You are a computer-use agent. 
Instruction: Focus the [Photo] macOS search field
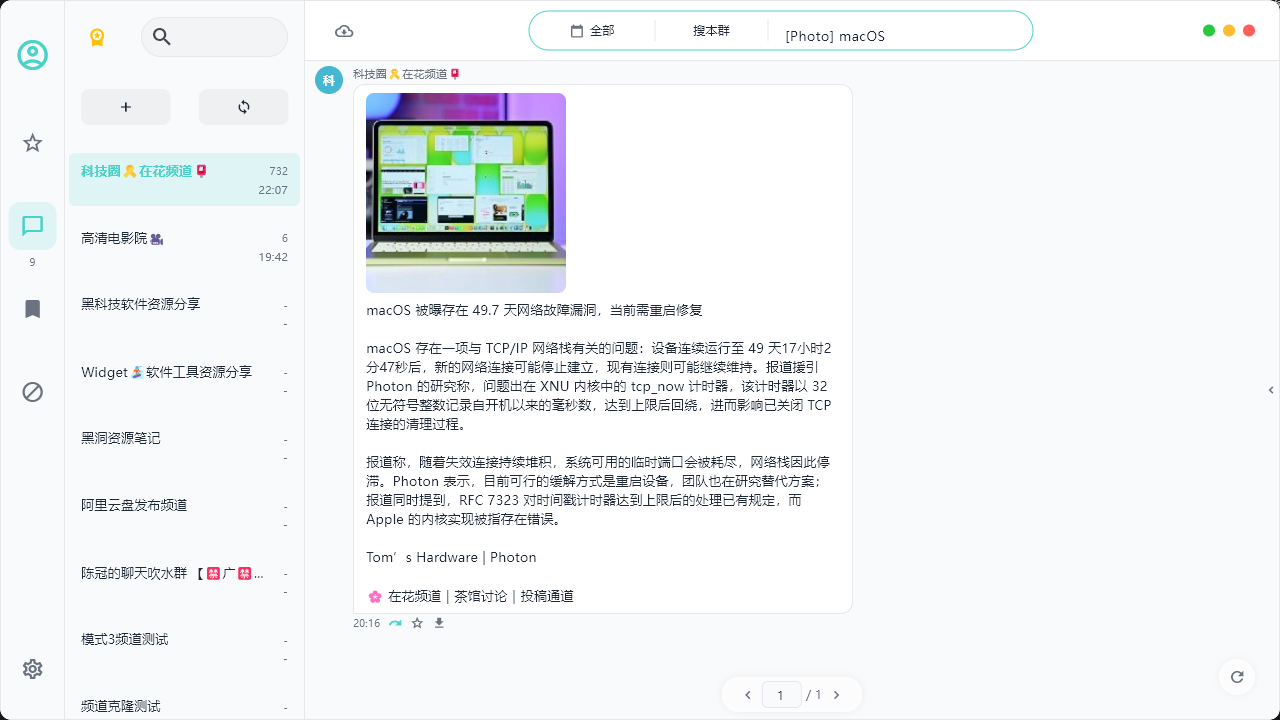click(x=900, y=36)
